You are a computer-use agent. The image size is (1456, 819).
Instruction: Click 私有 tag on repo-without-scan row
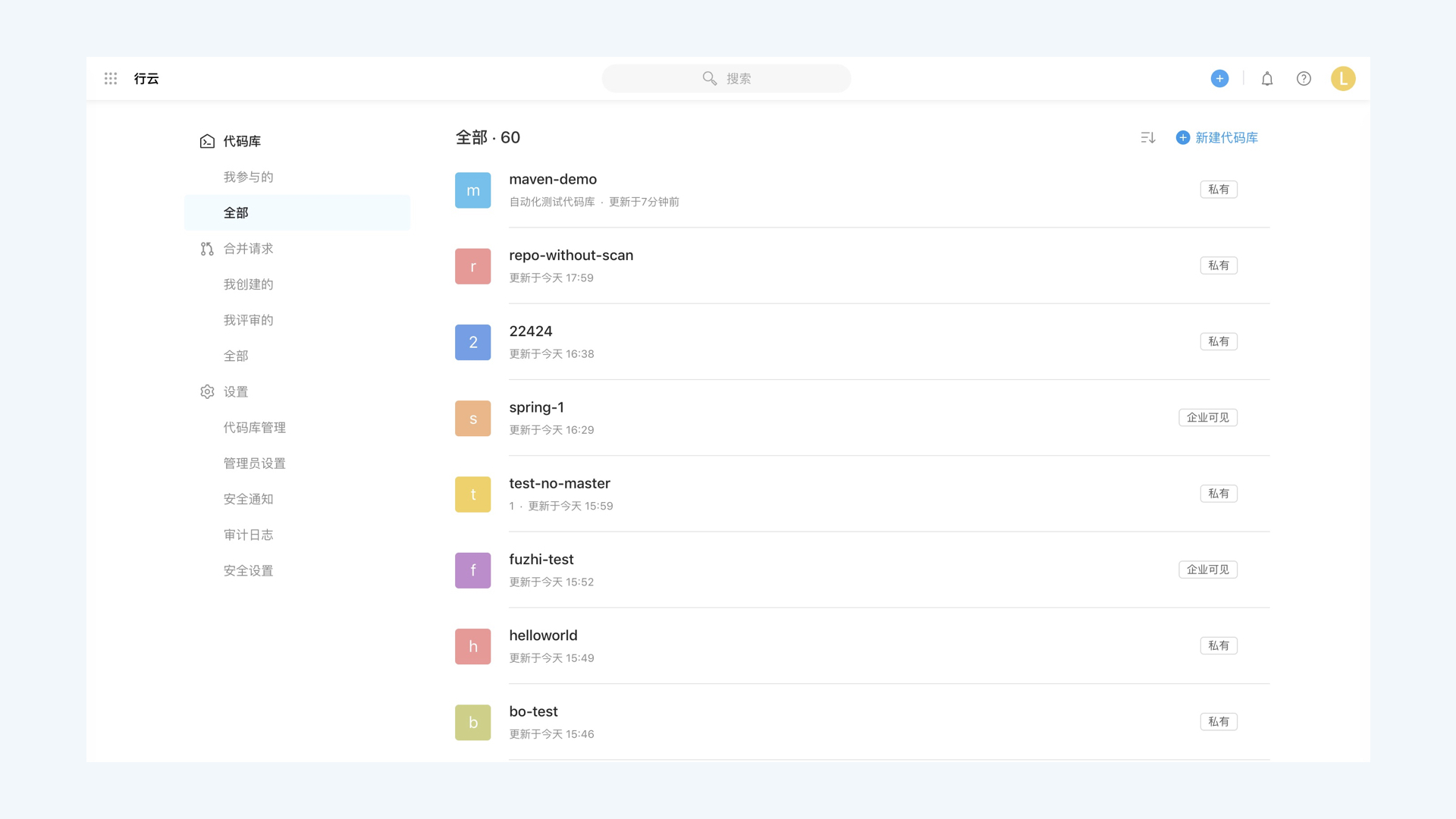(1219, 265)
